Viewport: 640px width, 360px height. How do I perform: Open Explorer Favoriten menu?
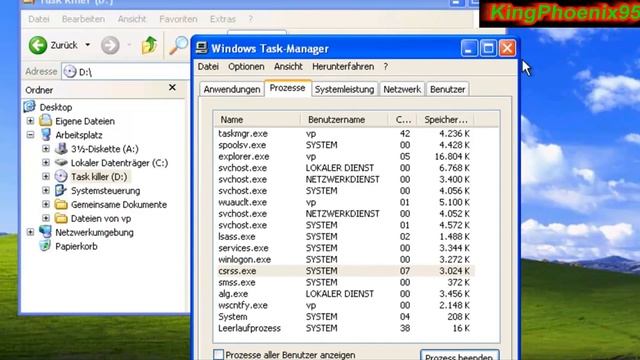click(178, 19)
